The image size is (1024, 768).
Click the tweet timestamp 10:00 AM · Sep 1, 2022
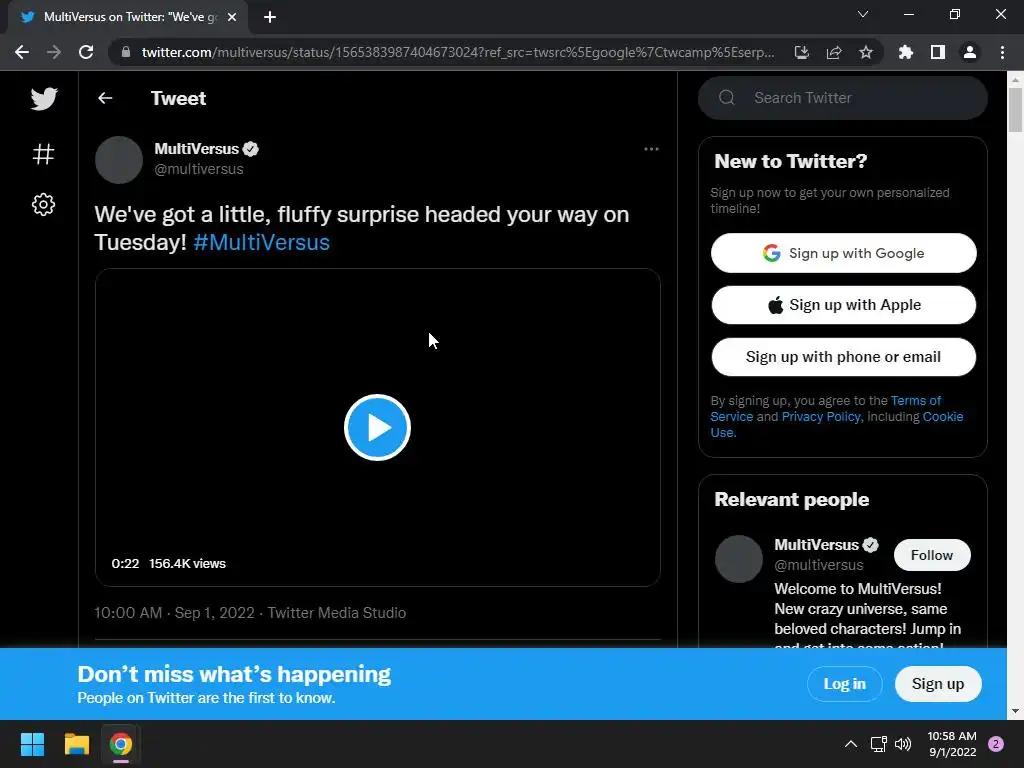coord(174,613)
